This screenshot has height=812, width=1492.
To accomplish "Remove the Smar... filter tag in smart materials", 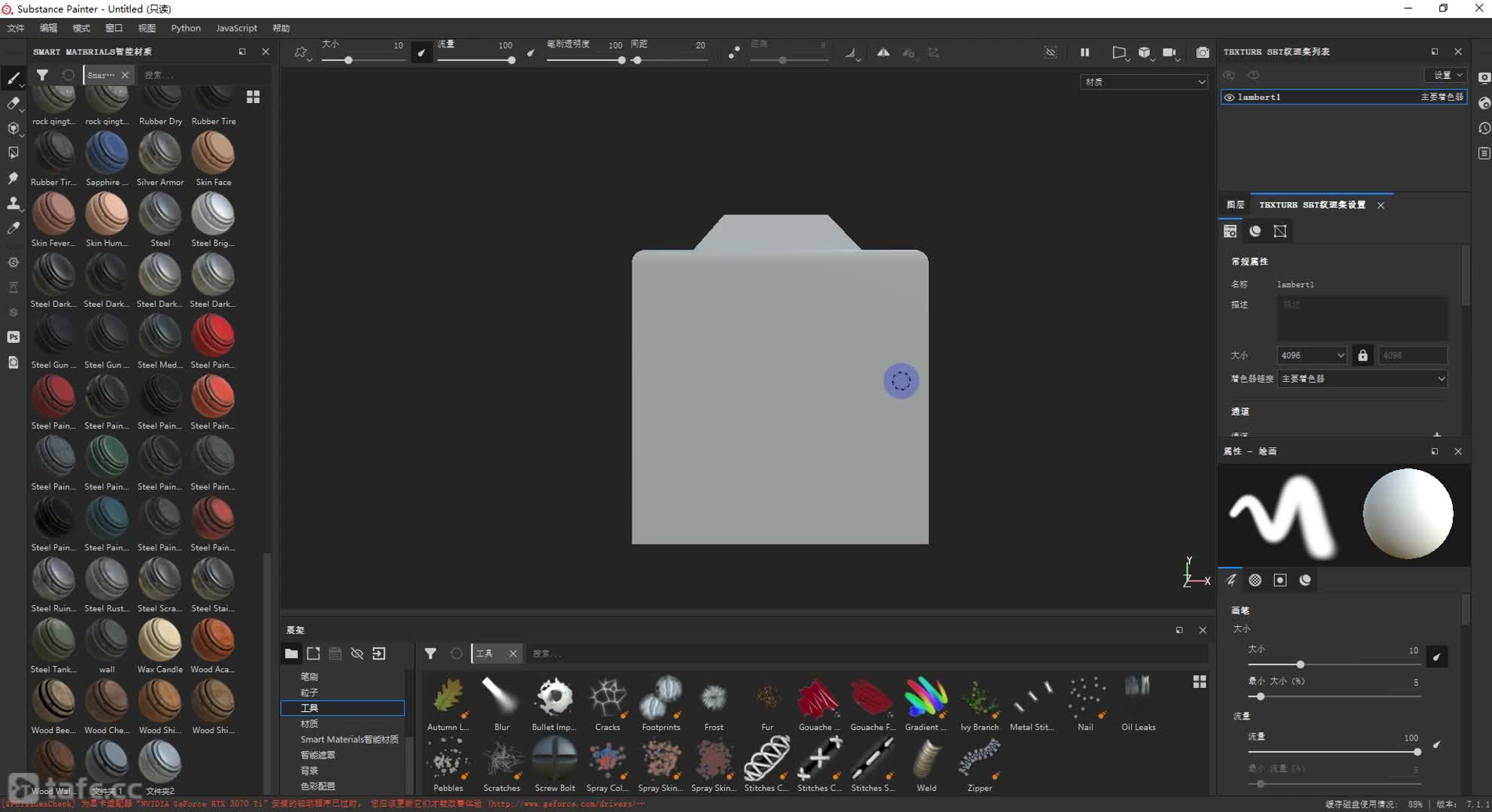I will tap(125, 74).
